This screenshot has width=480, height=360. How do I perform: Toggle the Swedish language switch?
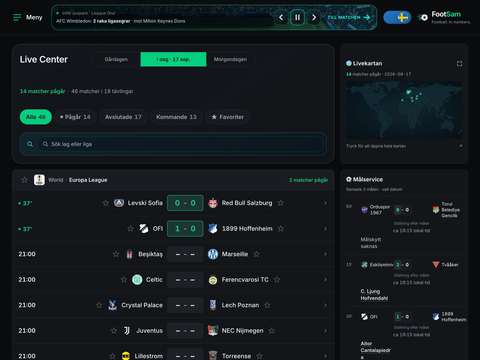point(397,17)
